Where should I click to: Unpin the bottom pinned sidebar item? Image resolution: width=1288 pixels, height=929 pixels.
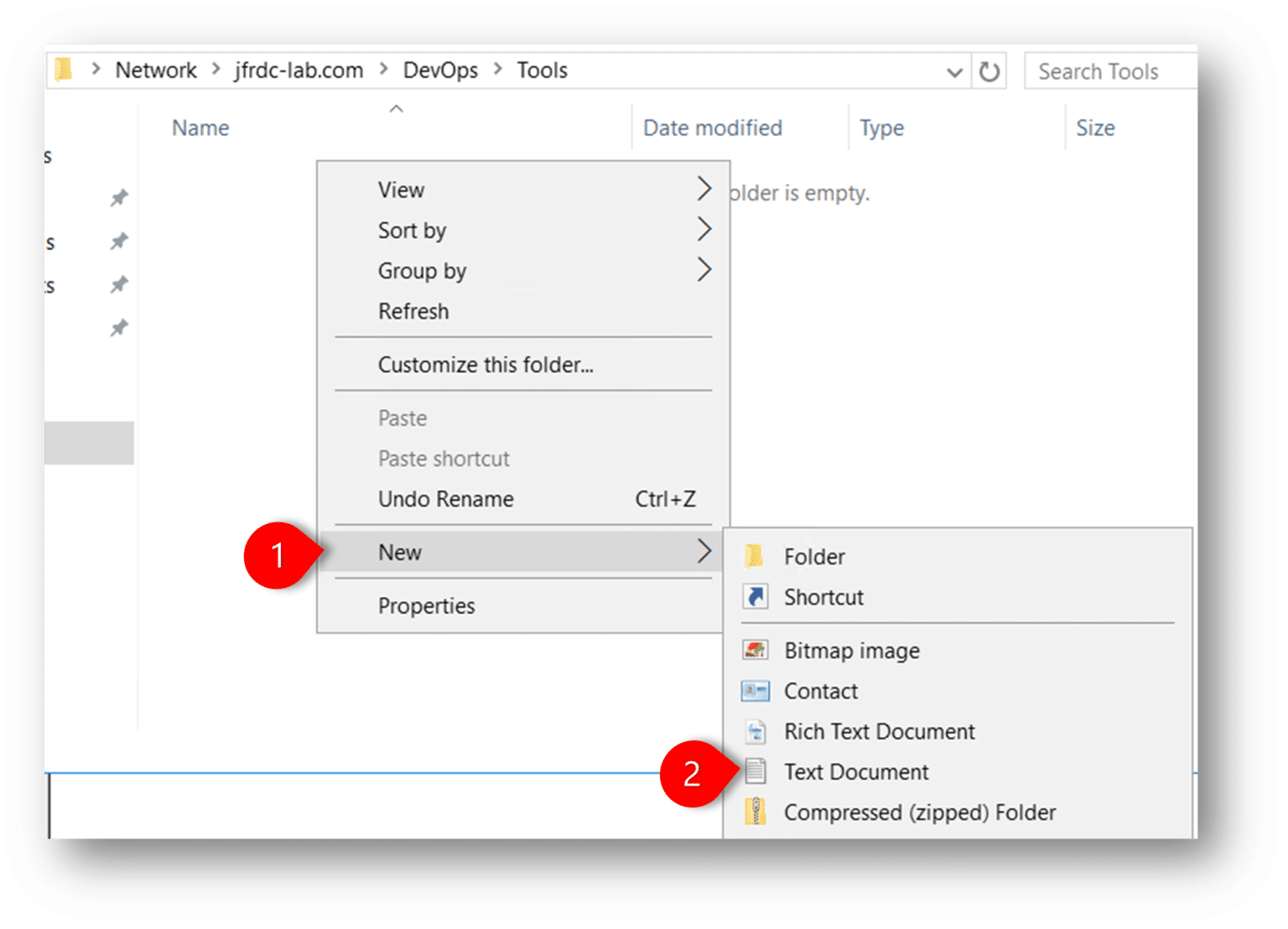119,328
